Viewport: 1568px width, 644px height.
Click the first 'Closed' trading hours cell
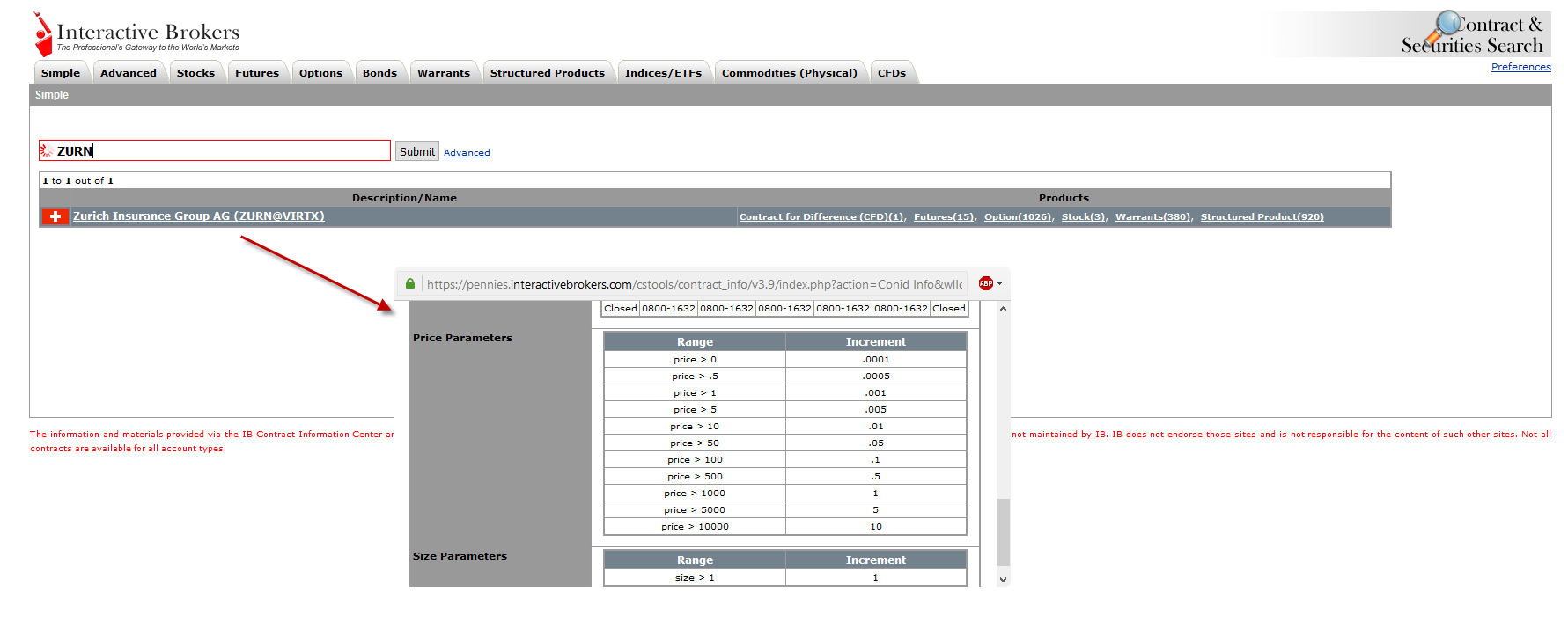[x=621, y=308]
